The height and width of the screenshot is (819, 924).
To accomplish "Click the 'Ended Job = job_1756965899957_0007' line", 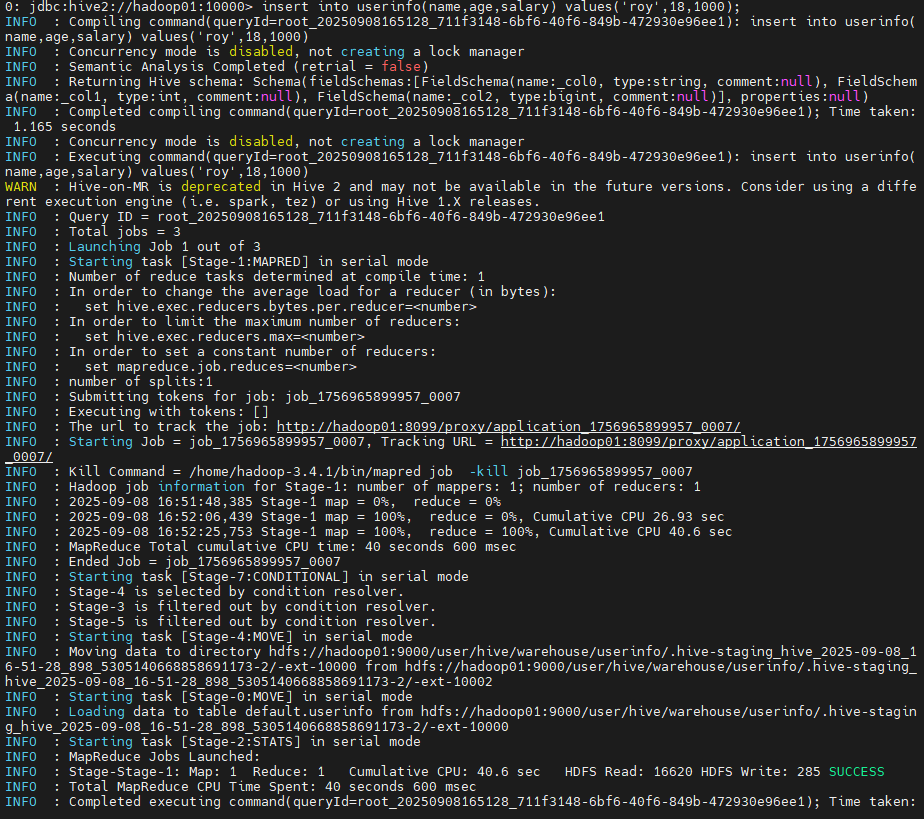I will tap(204, 562).
